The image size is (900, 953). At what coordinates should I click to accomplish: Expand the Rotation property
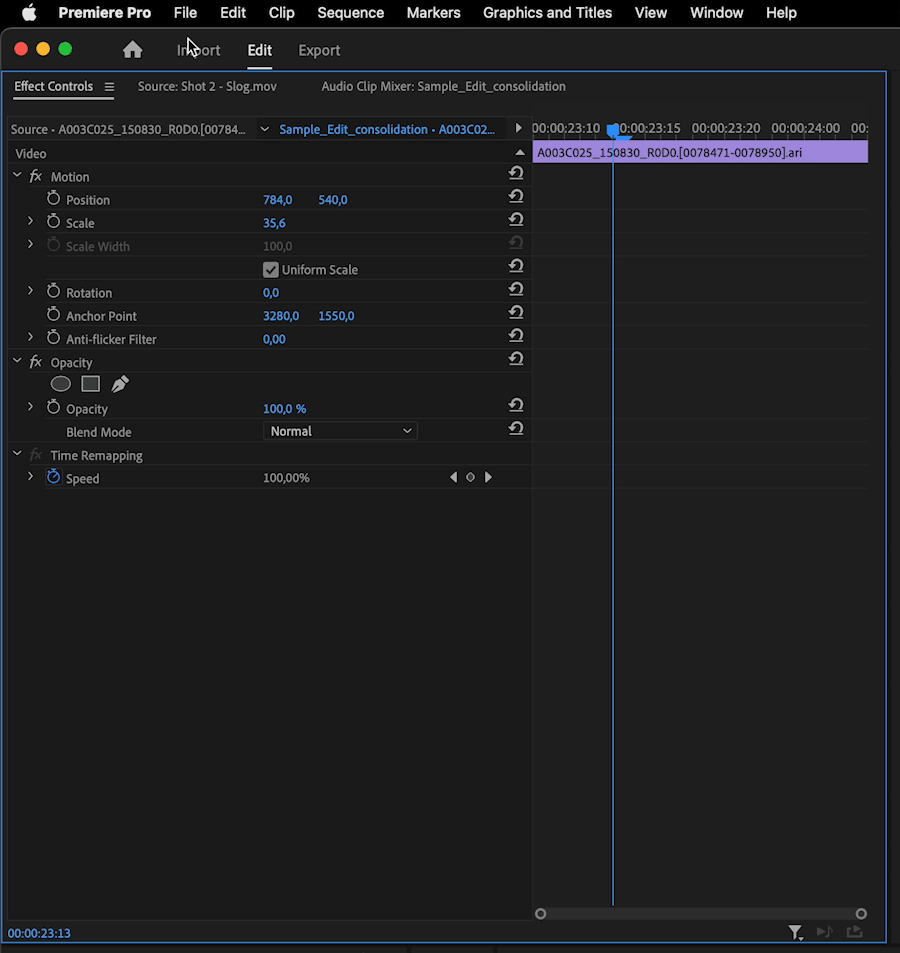click(x=30, y=291)
